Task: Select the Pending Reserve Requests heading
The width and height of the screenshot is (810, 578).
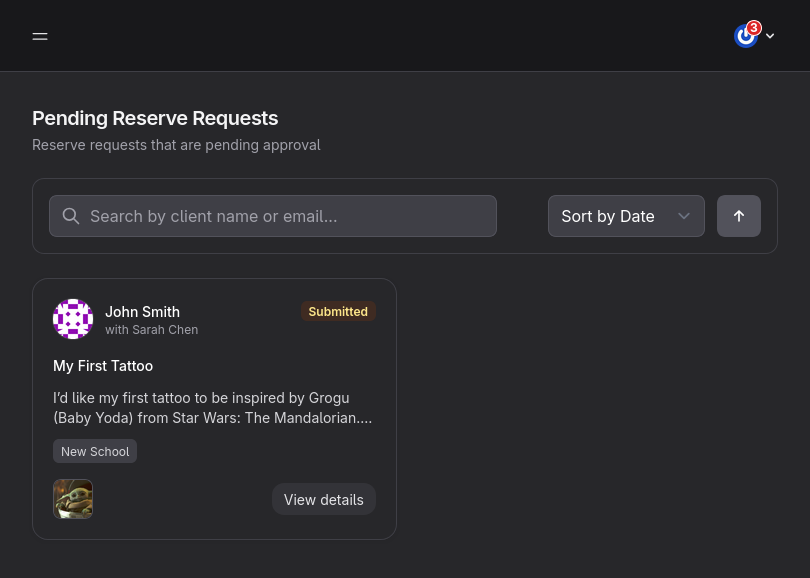Action: [x=155, y=118]
